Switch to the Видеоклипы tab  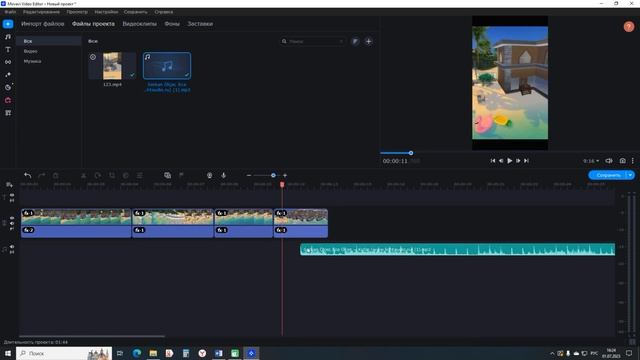[x=140, y=24]
